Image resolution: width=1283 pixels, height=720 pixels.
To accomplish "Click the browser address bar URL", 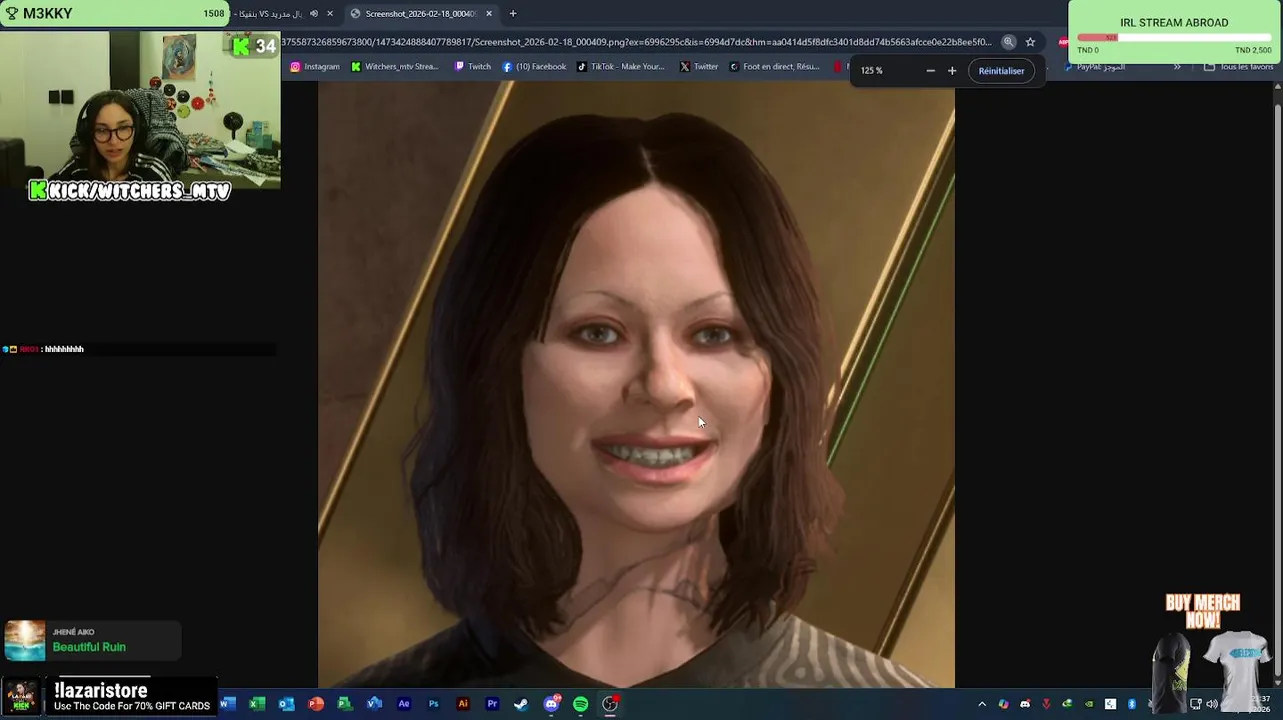I will 638,42.
